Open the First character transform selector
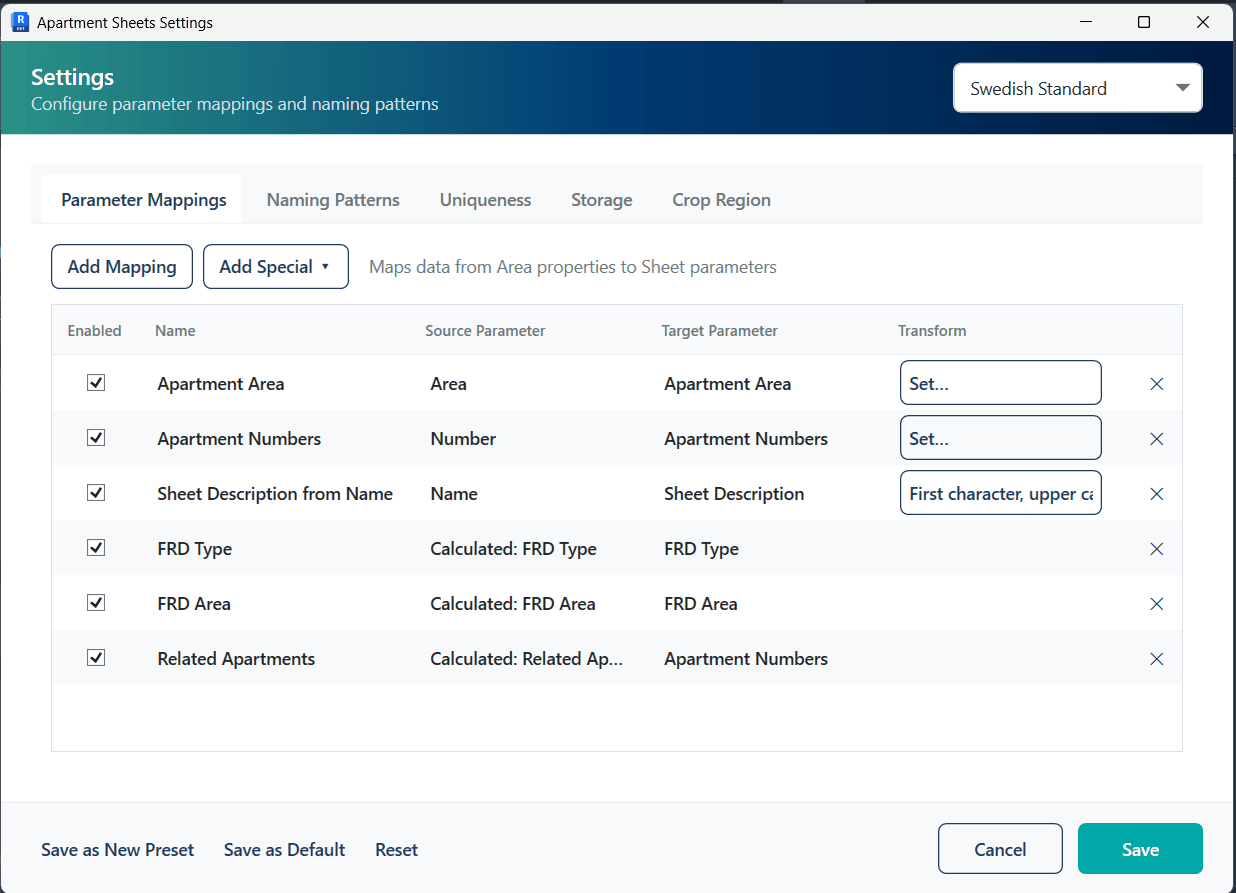Viewport: 1236px width, 893px height. [x=1001, y=493]
